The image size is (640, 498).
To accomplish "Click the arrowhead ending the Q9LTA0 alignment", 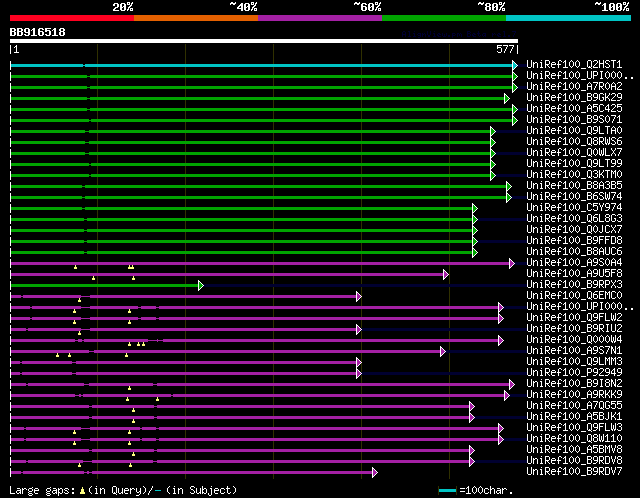I will [x=493, y=131].
